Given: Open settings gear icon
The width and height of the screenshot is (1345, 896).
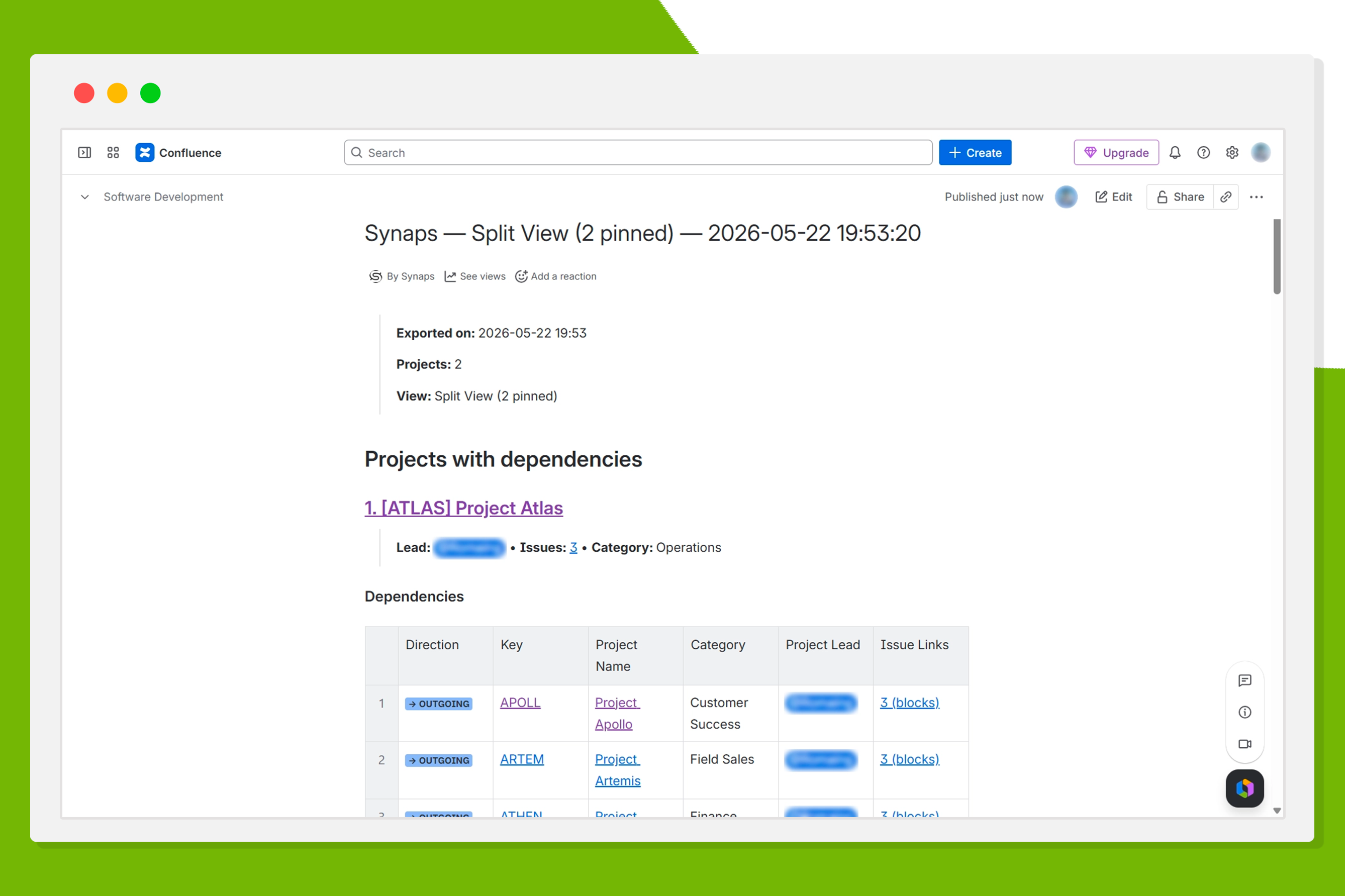Looking at the screenshot, I should [1232, 153].
